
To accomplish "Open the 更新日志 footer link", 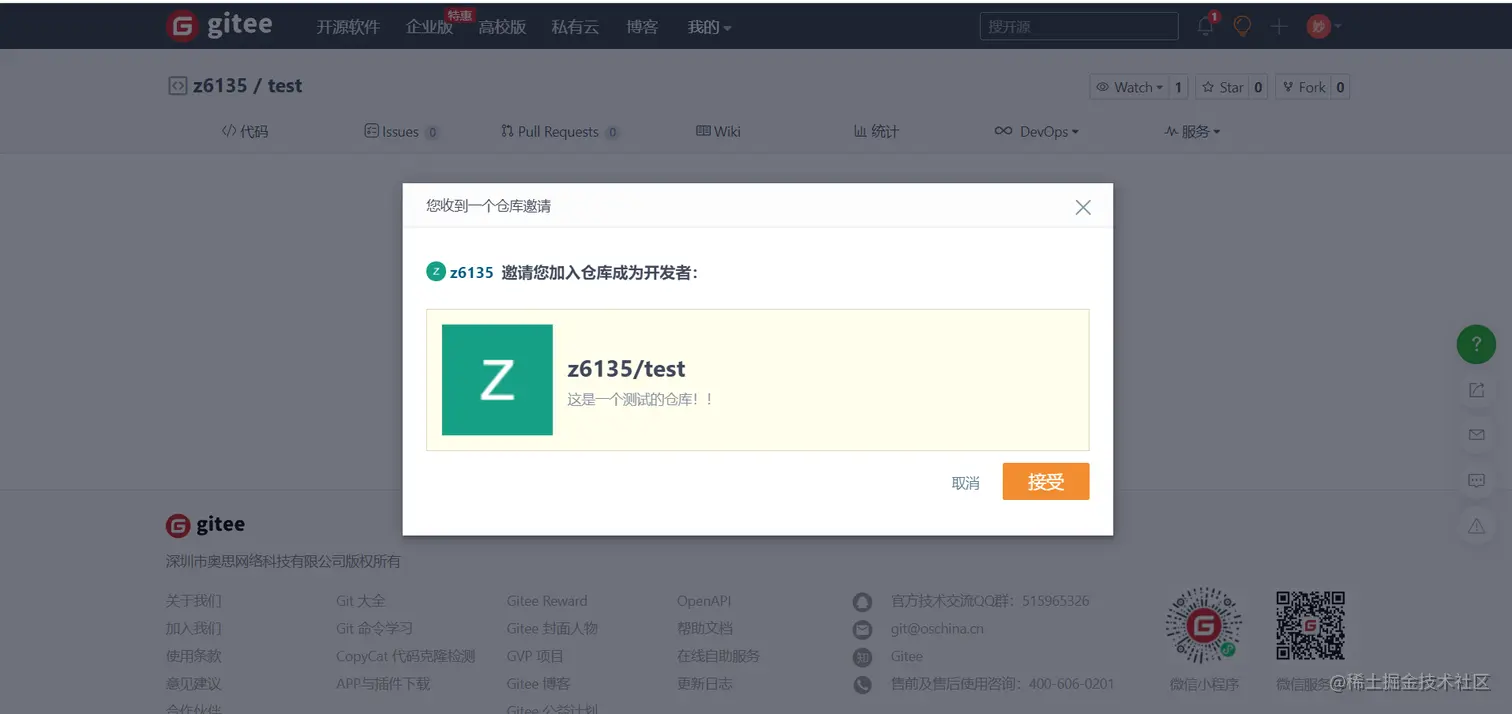I will point(705,684).
